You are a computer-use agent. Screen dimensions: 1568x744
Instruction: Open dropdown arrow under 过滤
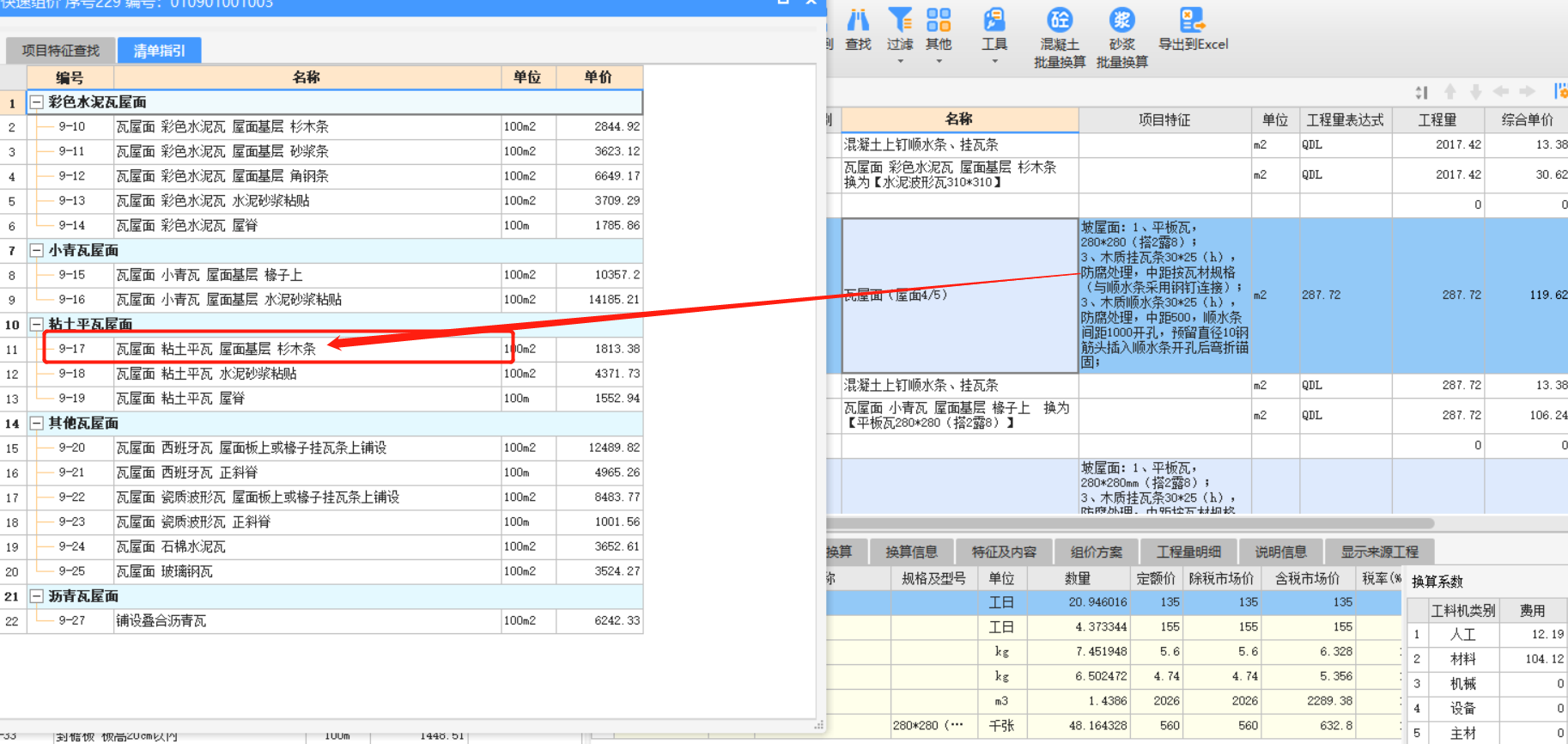(900, 61)
